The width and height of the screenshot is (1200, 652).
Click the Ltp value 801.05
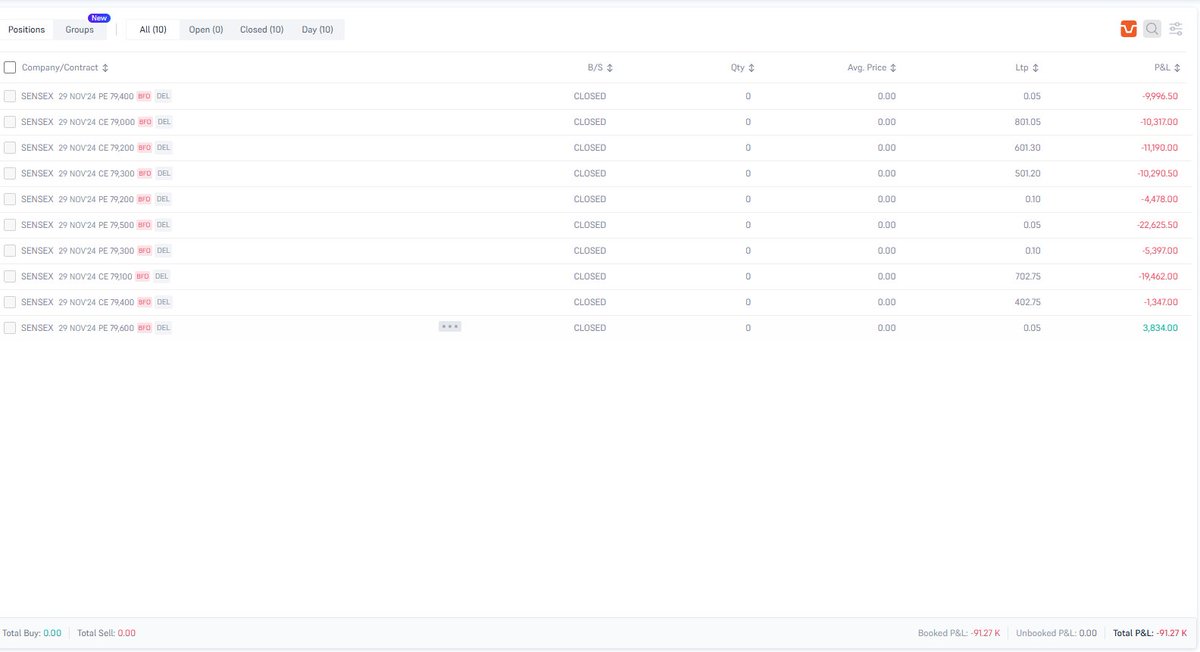coord(1027,122)
